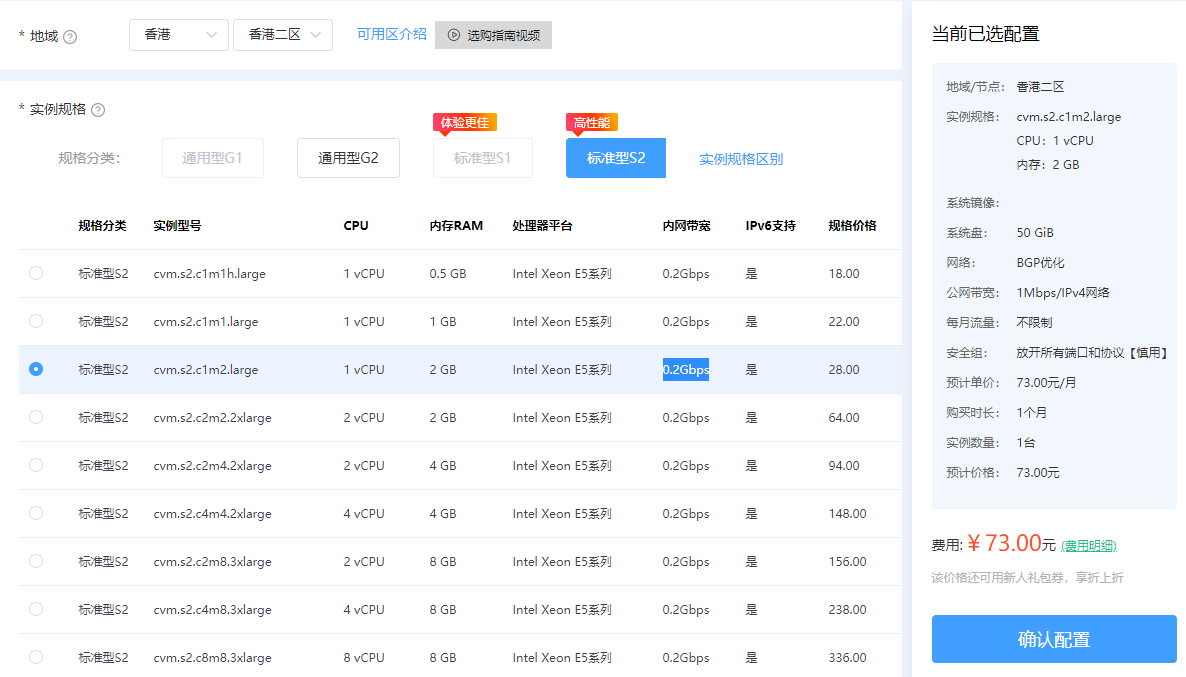Open the 费用明细 link
Viewport: 1186px width, 677px height.
click(1088, 545)
